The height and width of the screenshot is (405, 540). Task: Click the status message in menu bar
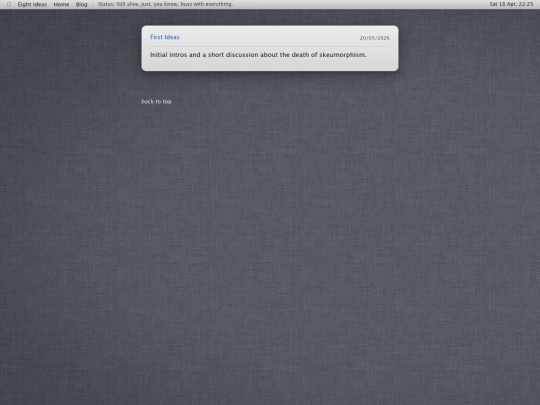tap(165, 4)
